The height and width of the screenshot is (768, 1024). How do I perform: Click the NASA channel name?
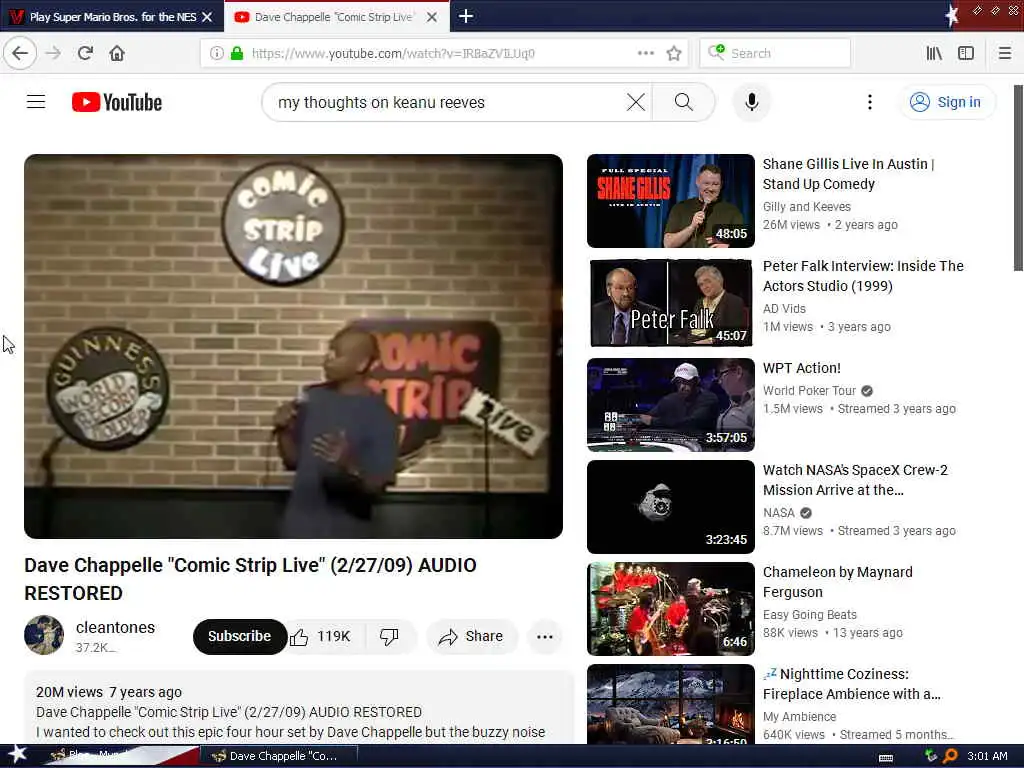point(778,513)
